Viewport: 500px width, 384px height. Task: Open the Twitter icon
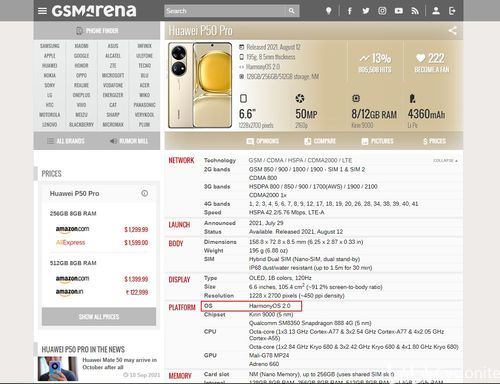(x=366, y=11)
